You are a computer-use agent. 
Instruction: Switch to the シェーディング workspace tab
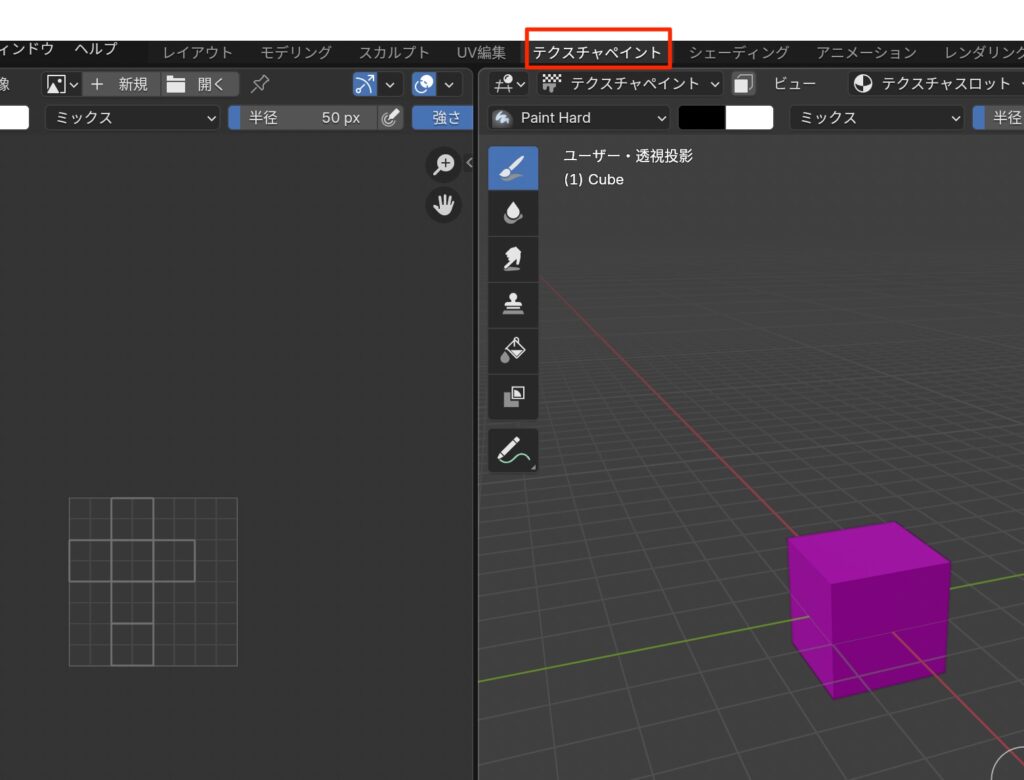click(738, 52)
